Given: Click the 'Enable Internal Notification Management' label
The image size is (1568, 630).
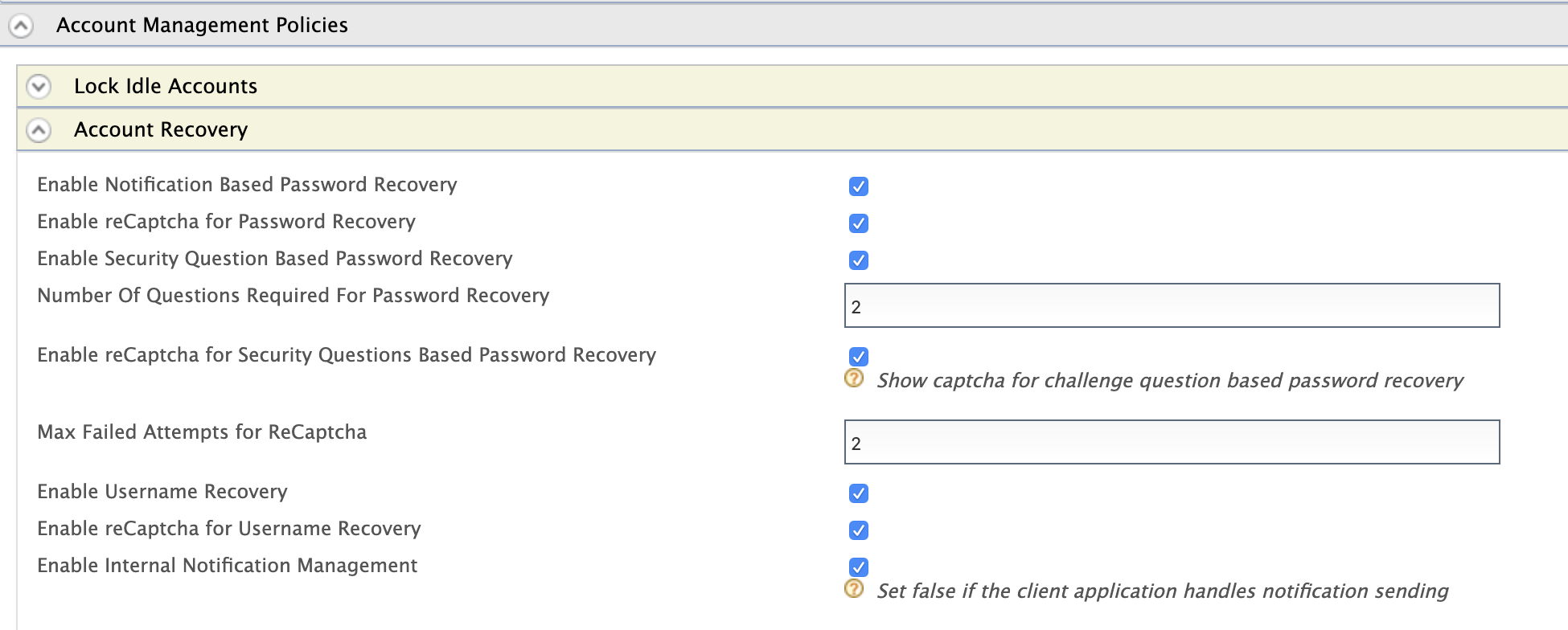Looking at the screenshot, I should [227, 566].
